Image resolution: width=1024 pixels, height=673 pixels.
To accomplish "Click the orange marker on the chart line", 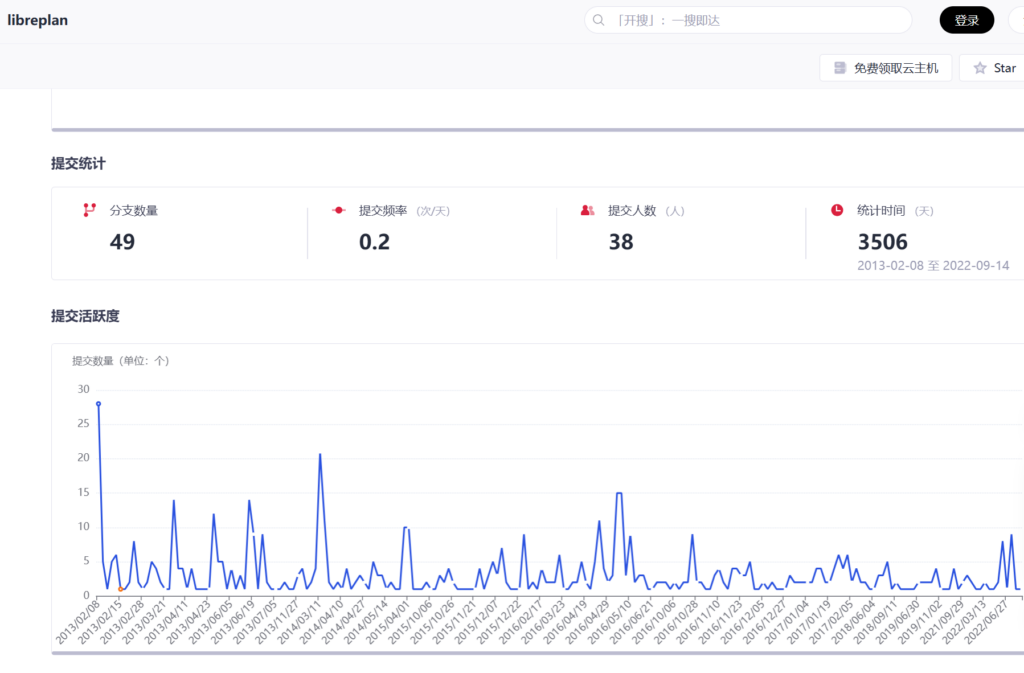I will 121,589.
